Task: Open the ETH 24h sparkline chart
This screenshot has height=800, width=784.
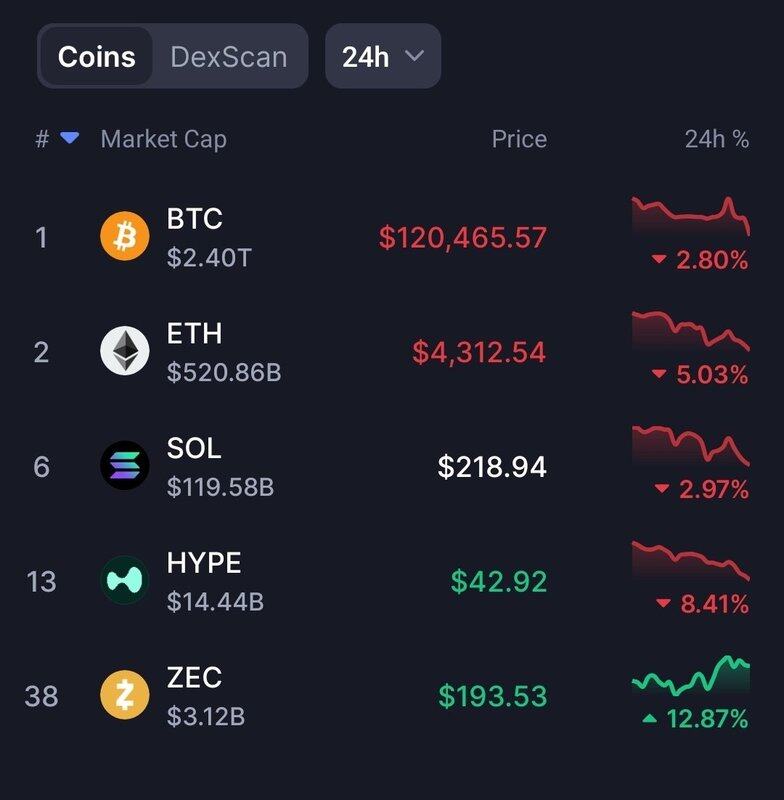Action: coord(690,332)
